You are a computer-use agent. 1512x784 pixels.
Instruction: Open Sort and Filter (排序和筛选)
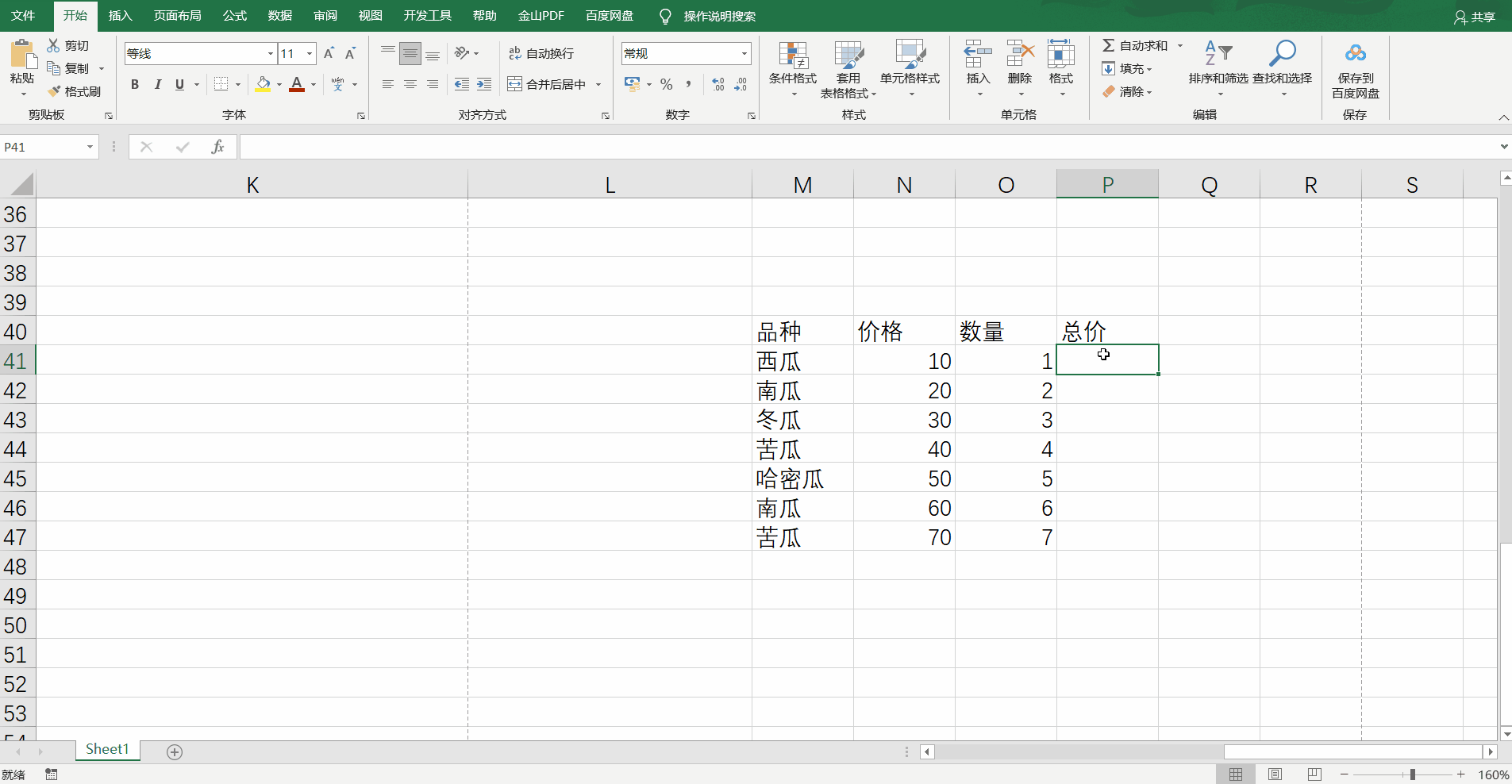pos(1218,69)
